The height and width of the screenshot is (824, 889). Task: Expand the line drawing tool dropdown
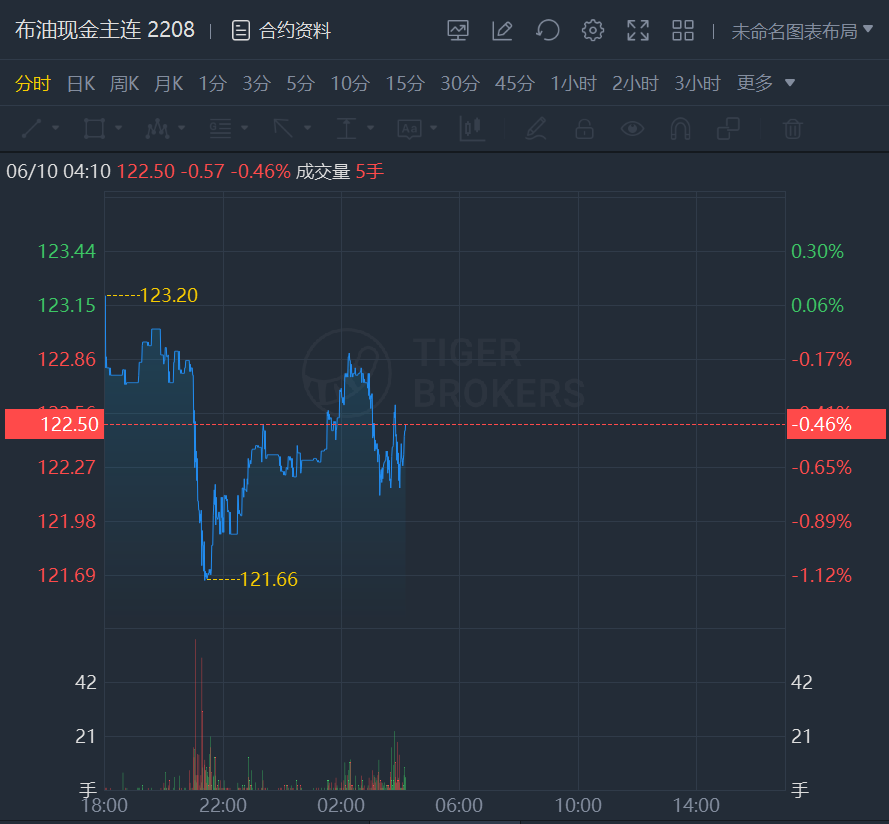(56, 128)
